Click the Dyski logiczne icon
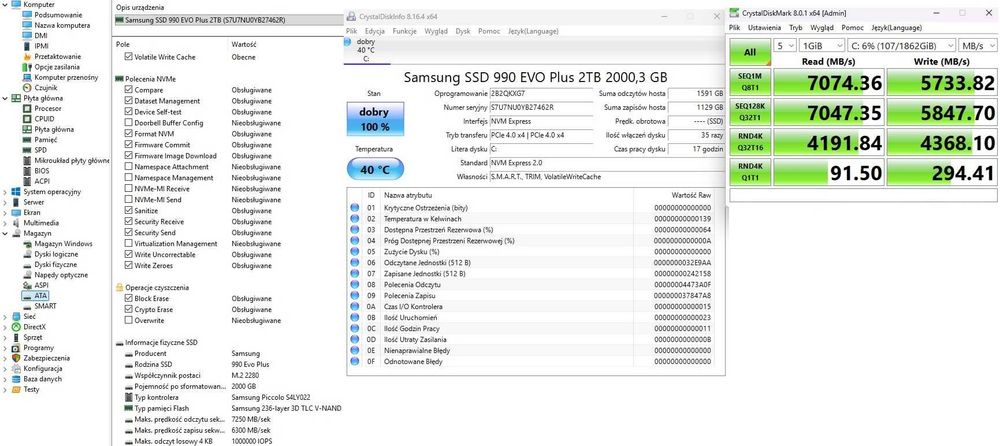This screenshot has height=446, width=1000. 27,254
